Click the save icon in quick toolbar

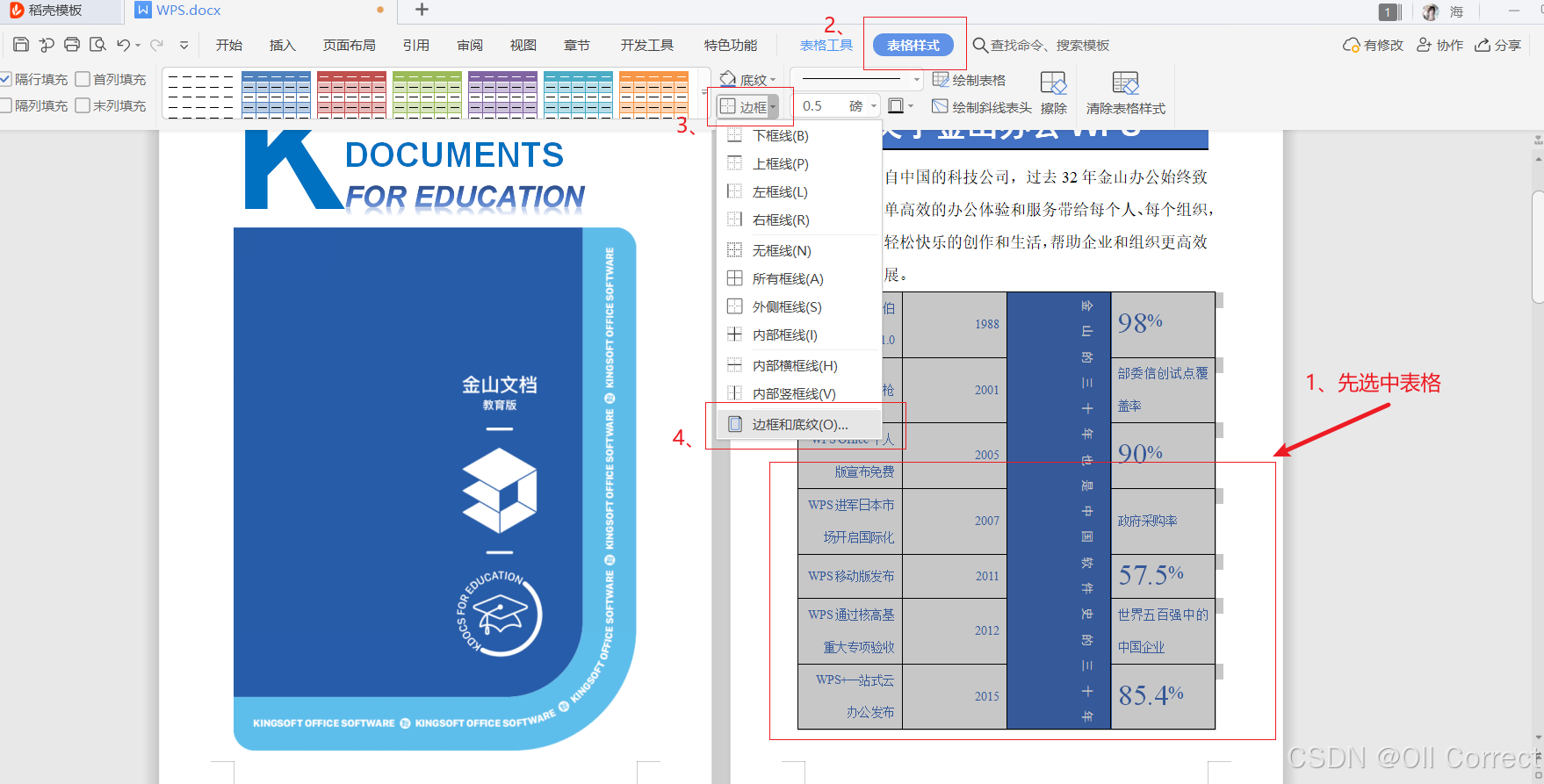21,45
